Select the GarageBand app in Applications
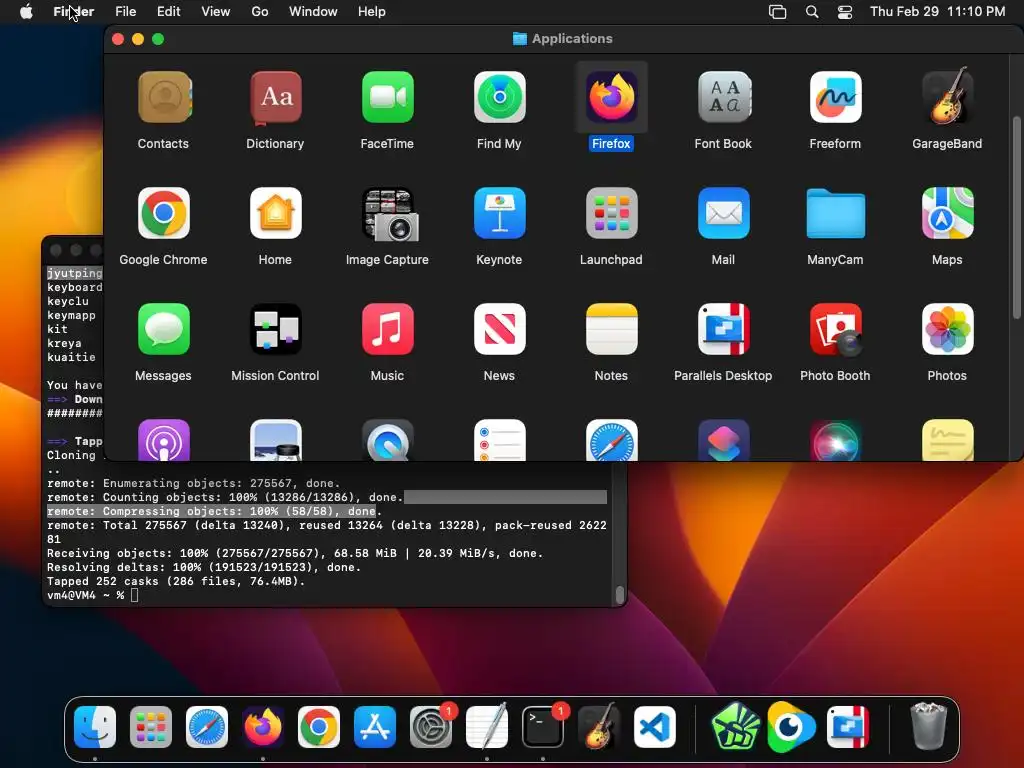Image resolution: width=1024 pixels, height=768 pixels. (948, 97)
